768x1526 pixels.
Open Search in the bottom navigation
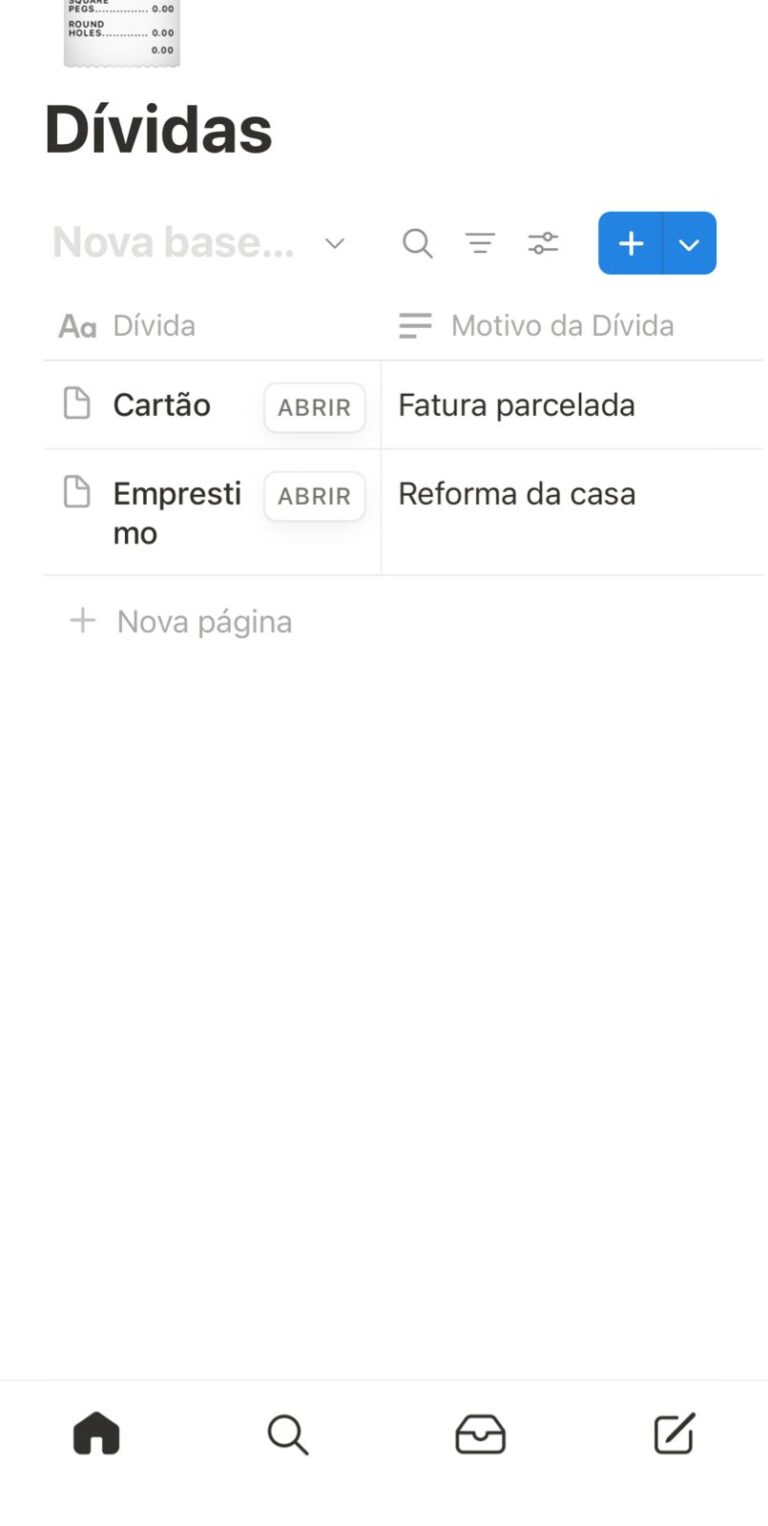coord(288,1434)
